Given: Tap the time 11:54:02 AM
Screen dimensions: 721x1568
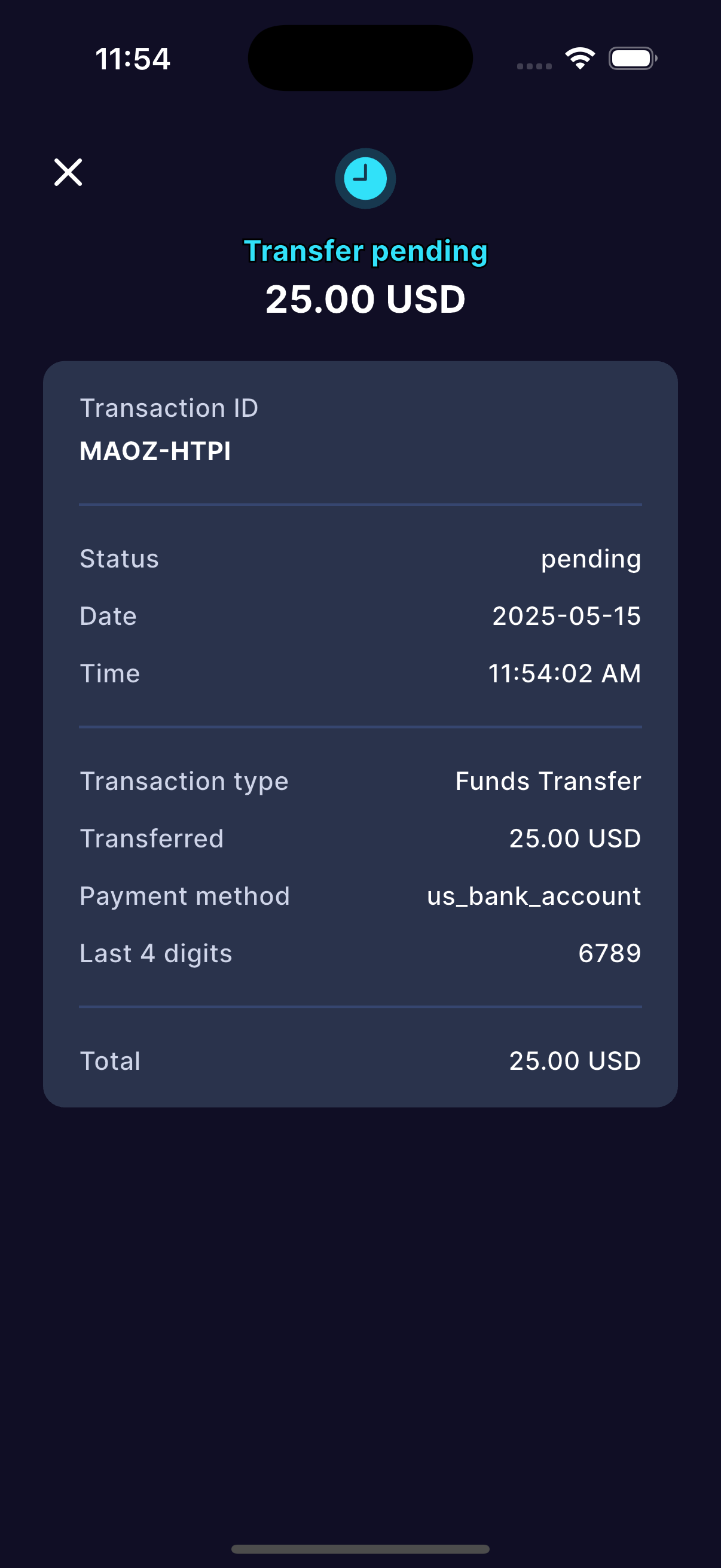Looking at the screenshot, I should [564, 673].
